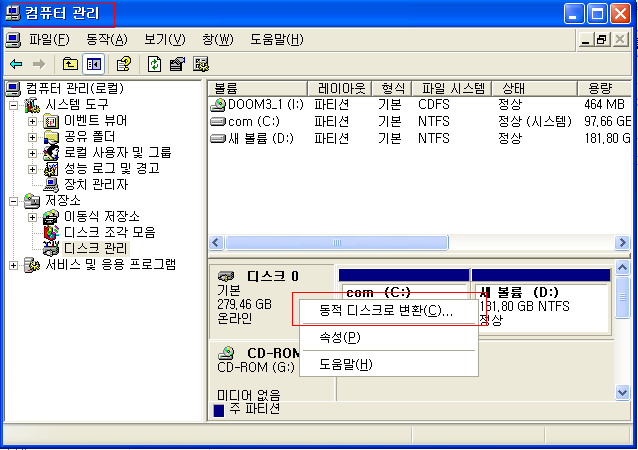Image resolution: width=638 pixels, height=450 pixels.
Task: Select 컴퓨터 관리(로컬) root node
Action: pyautogui.click(x=75, y=89)
